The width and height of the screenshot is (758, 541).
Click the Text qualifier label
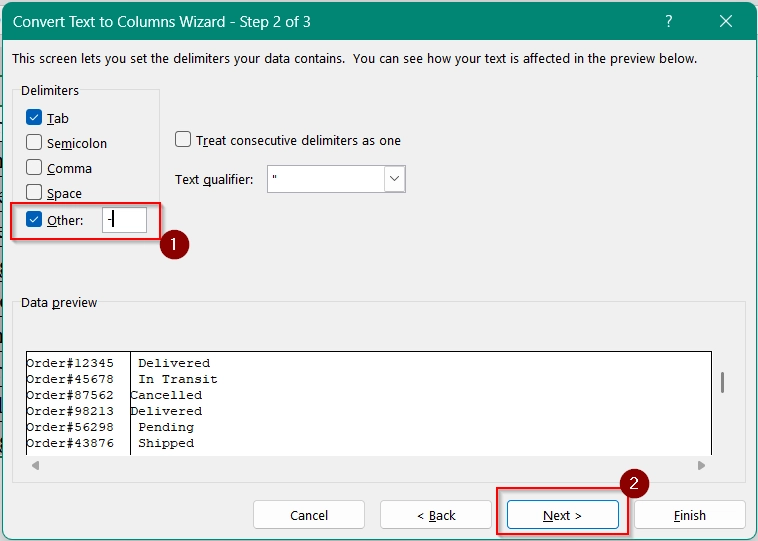click(214, 179)
